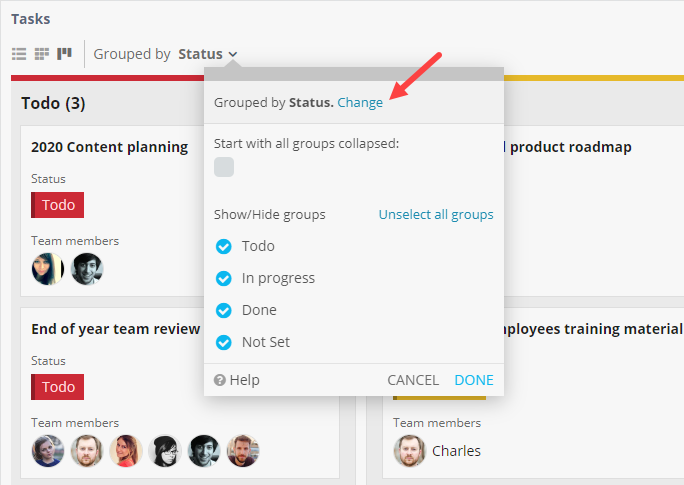Open the Grouped by Status dropdown
684x485 pixels.
click(x=208, y=54)
